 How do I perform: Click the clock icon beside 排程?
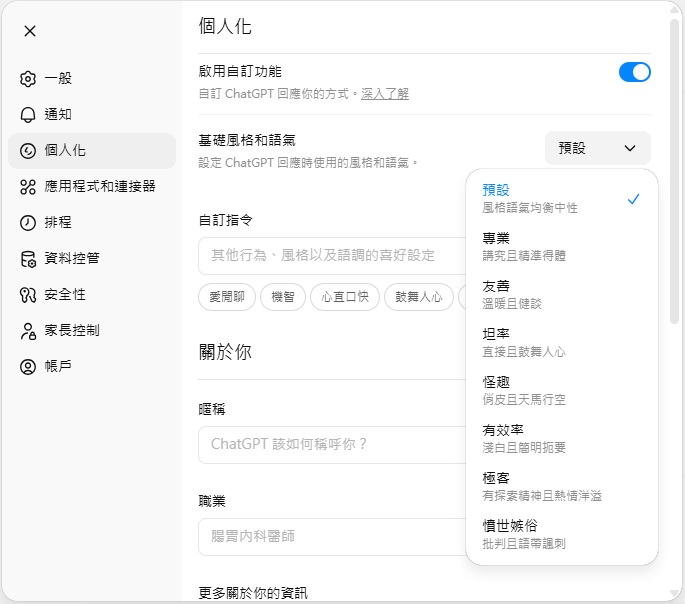coord(28,222)
